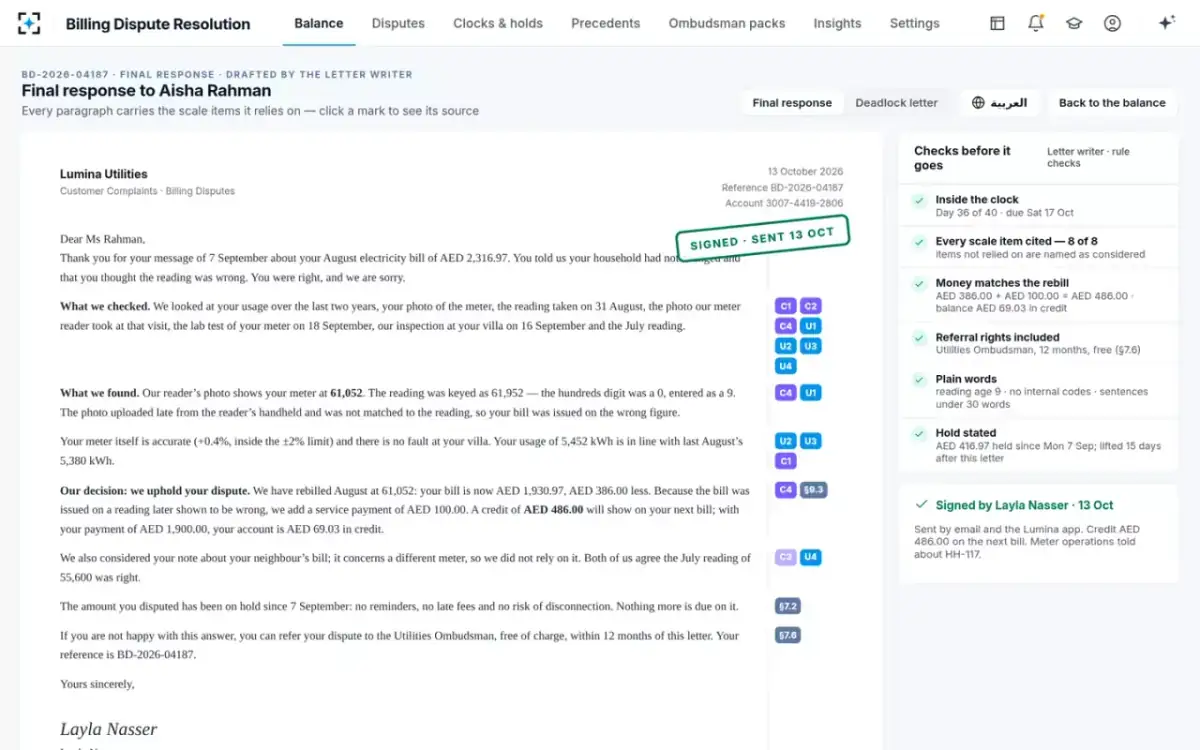Click 'Money matches the rebill' check row
This screenshot has width=1200, height=750.
[x=1038, y=296]
